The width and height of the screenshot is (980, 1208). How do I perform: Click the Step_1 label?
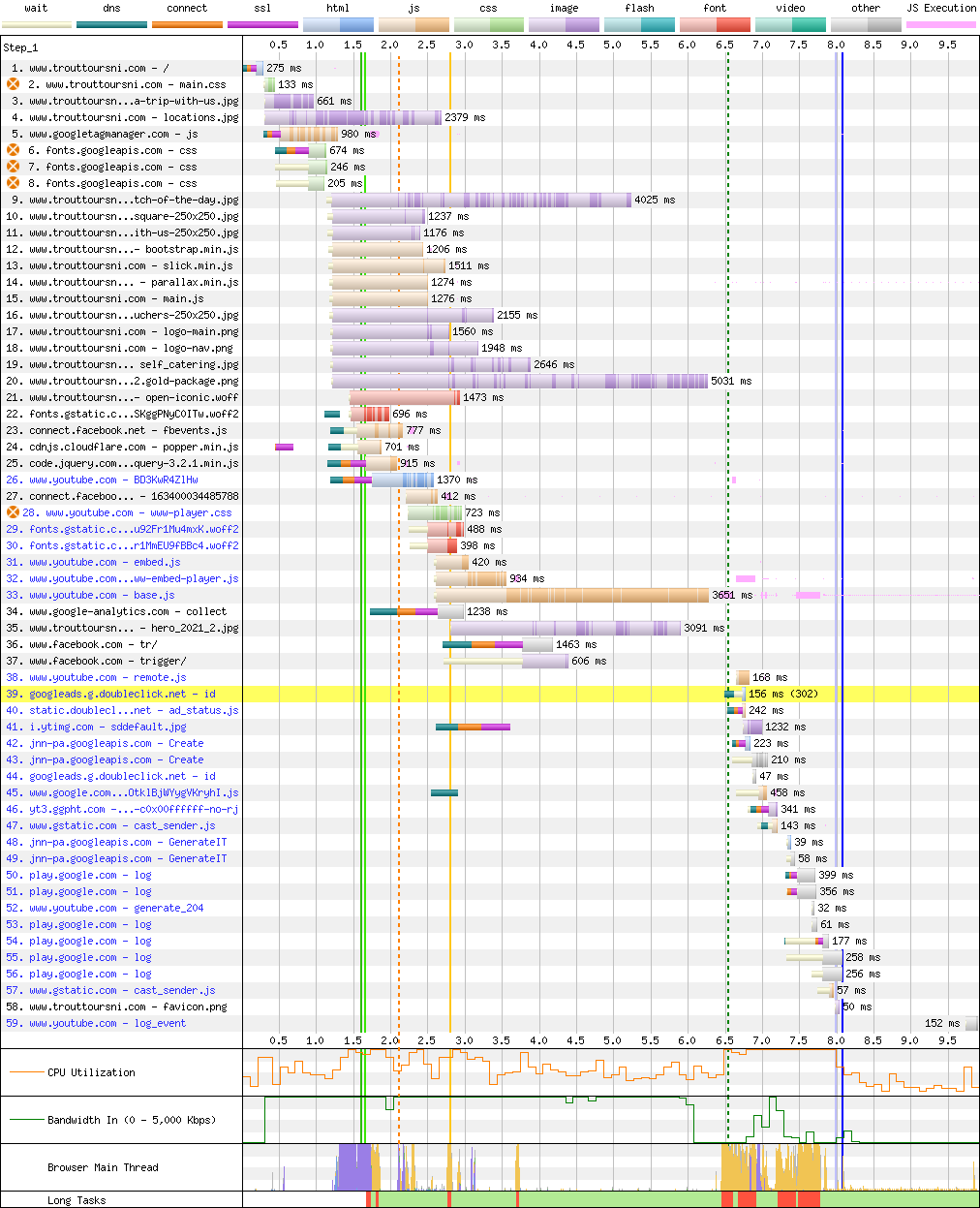(x=20, y=46)
